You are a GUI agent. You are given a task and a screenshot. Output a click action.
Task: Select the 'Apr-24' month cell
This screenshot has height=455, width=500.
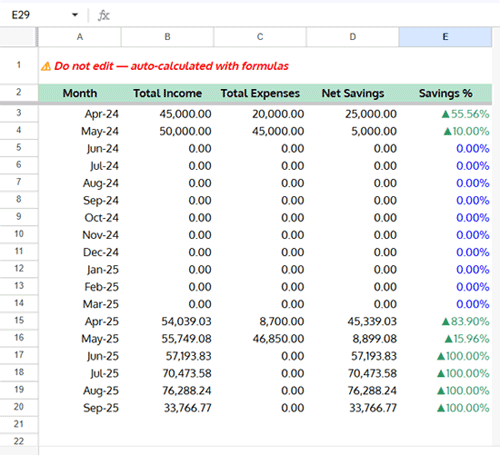pos(80,114)
